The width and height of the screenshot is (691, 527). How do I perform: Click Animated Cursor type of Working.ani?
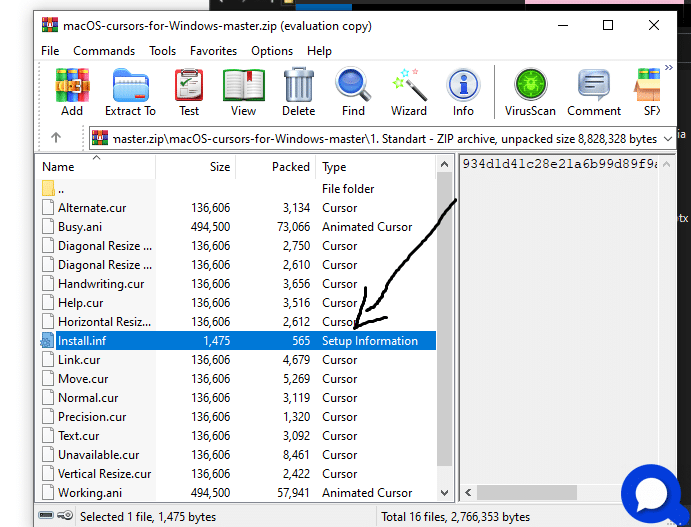tap(367, 492)
